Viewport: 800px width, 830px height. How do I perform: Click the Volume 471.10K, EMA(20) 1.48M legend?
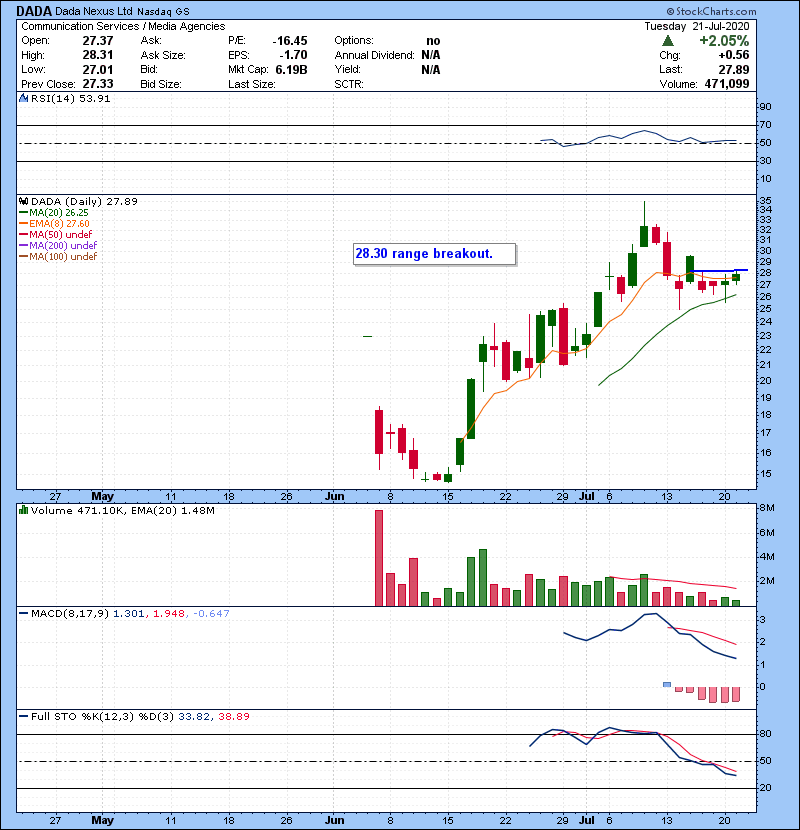(x=123, y=511)
